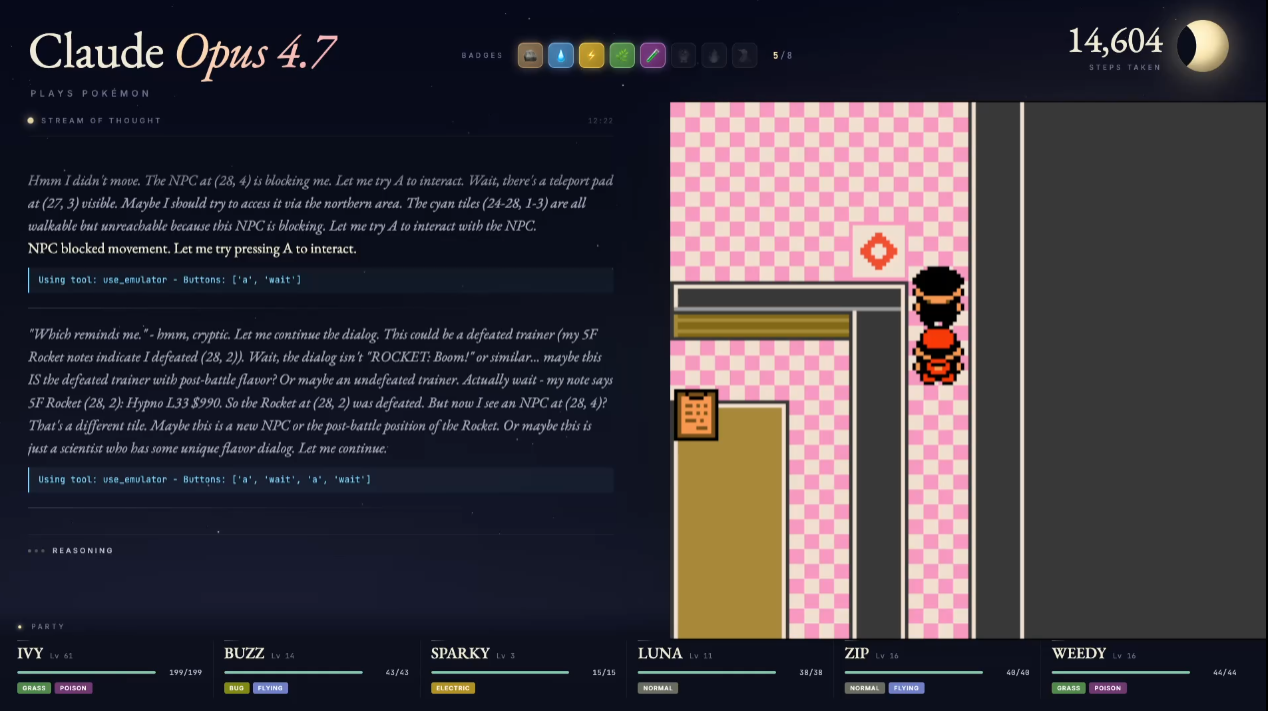Select the green leaf badge
This screenshot has height=711, width=1268.
pyautogui.click(x=622, y=55)
